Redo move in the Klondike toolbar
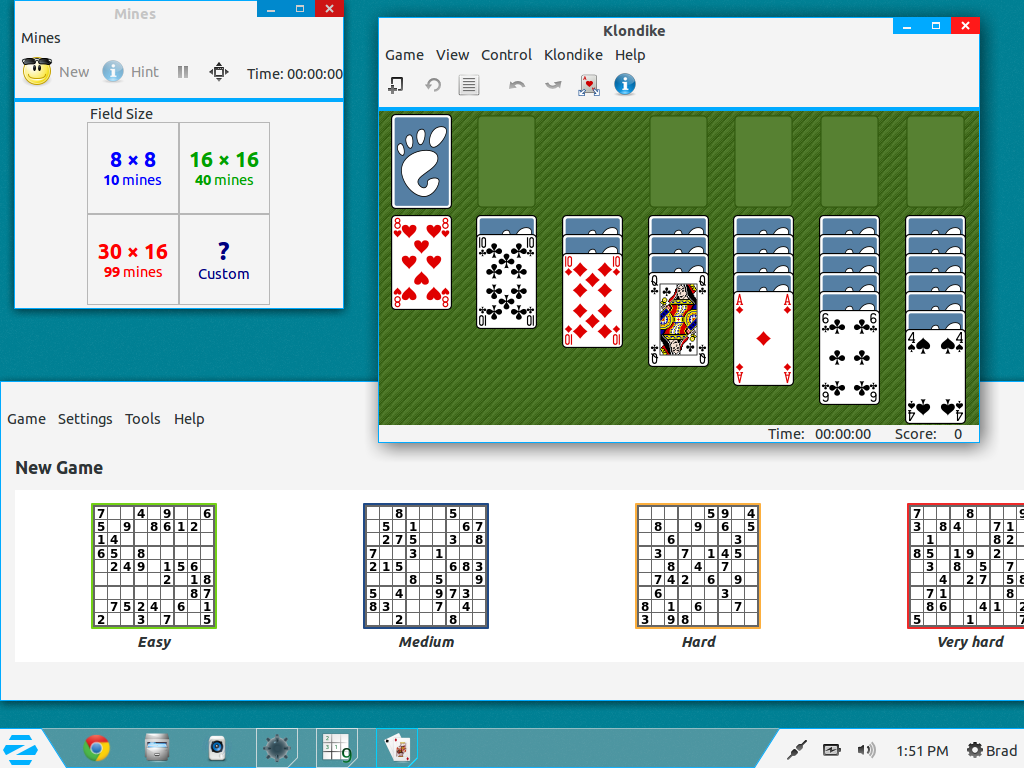This screenshot has width=1024, height=768. coord(553,85)
